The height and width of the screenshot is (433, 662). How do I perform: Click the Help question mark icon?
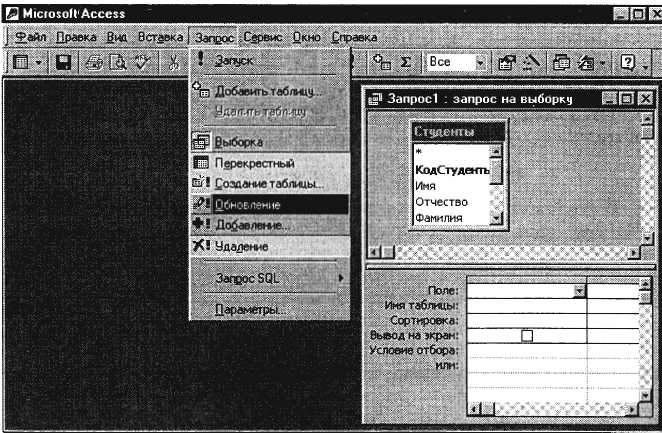(628, 62)
